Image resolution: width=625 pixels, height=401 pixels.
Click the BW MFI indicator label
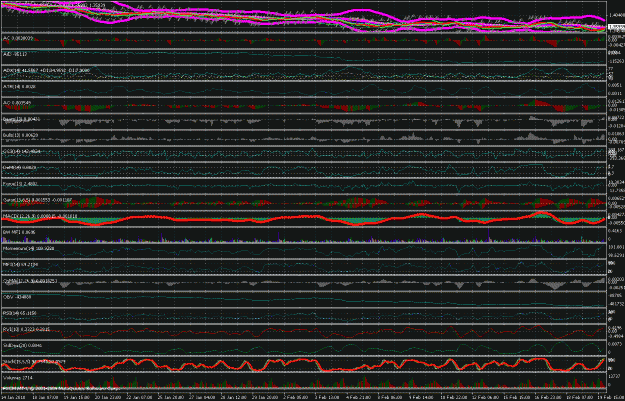(x=19, y=232)
